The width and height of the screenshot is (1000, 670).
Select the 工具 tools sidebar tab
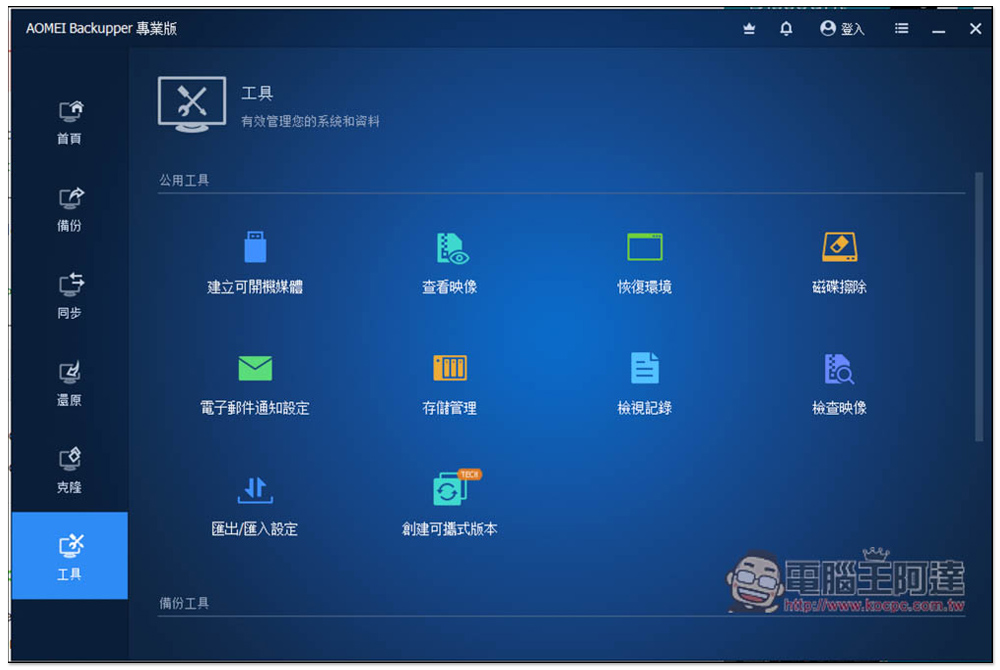click(70, 556)
